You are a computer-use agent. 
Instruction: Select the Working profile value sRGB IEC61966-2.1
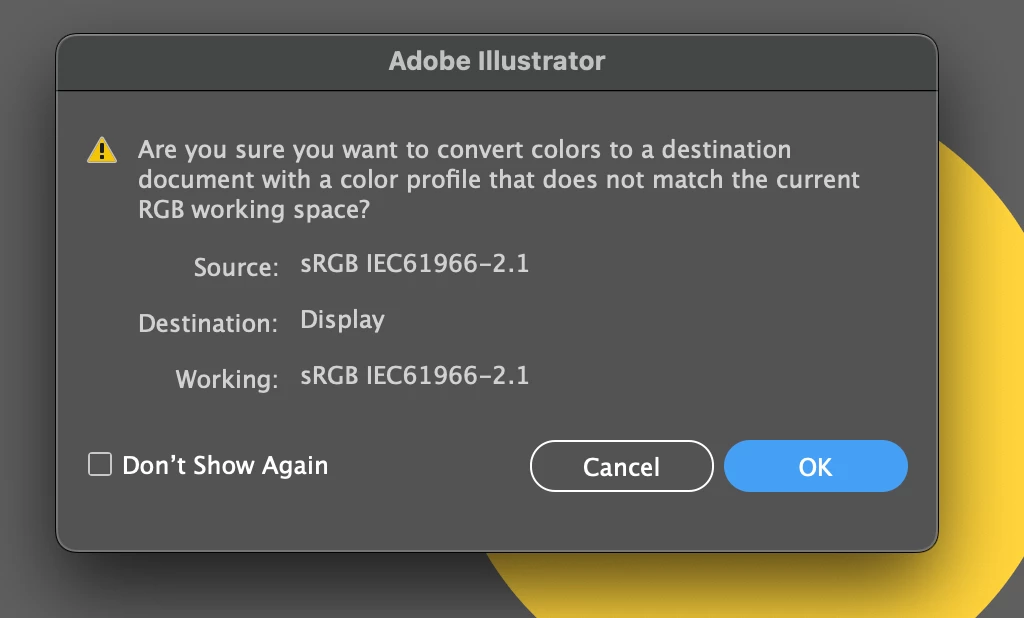(x=414, y=376)
